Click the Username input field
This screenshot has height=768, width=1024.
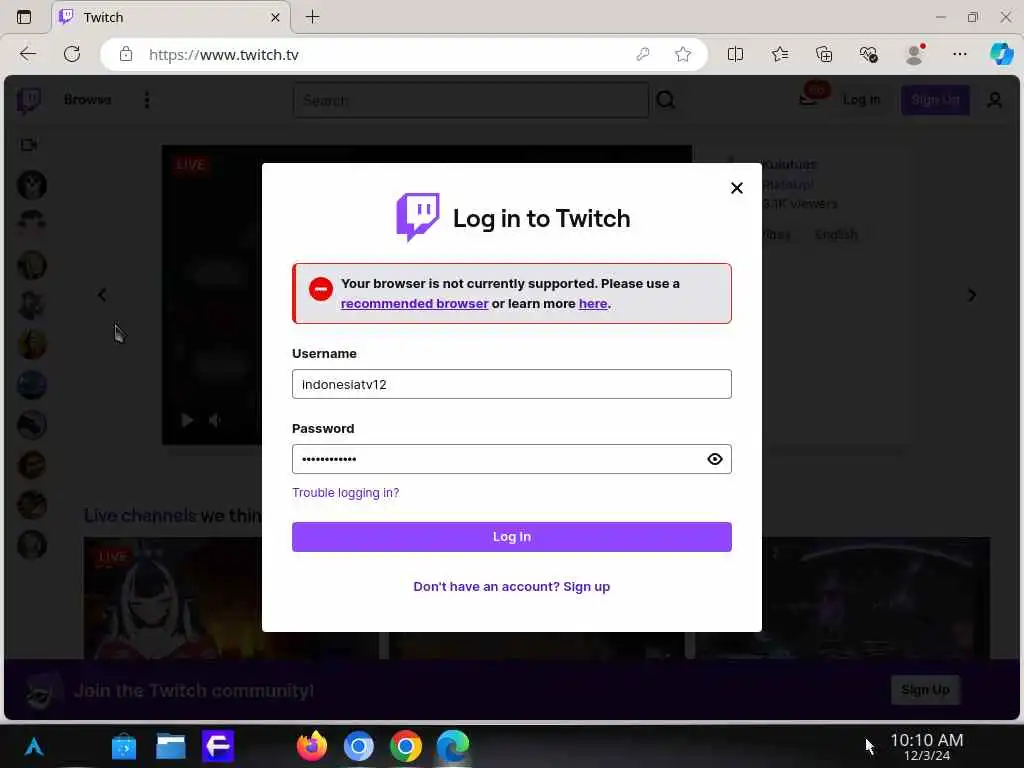[511, 384]
